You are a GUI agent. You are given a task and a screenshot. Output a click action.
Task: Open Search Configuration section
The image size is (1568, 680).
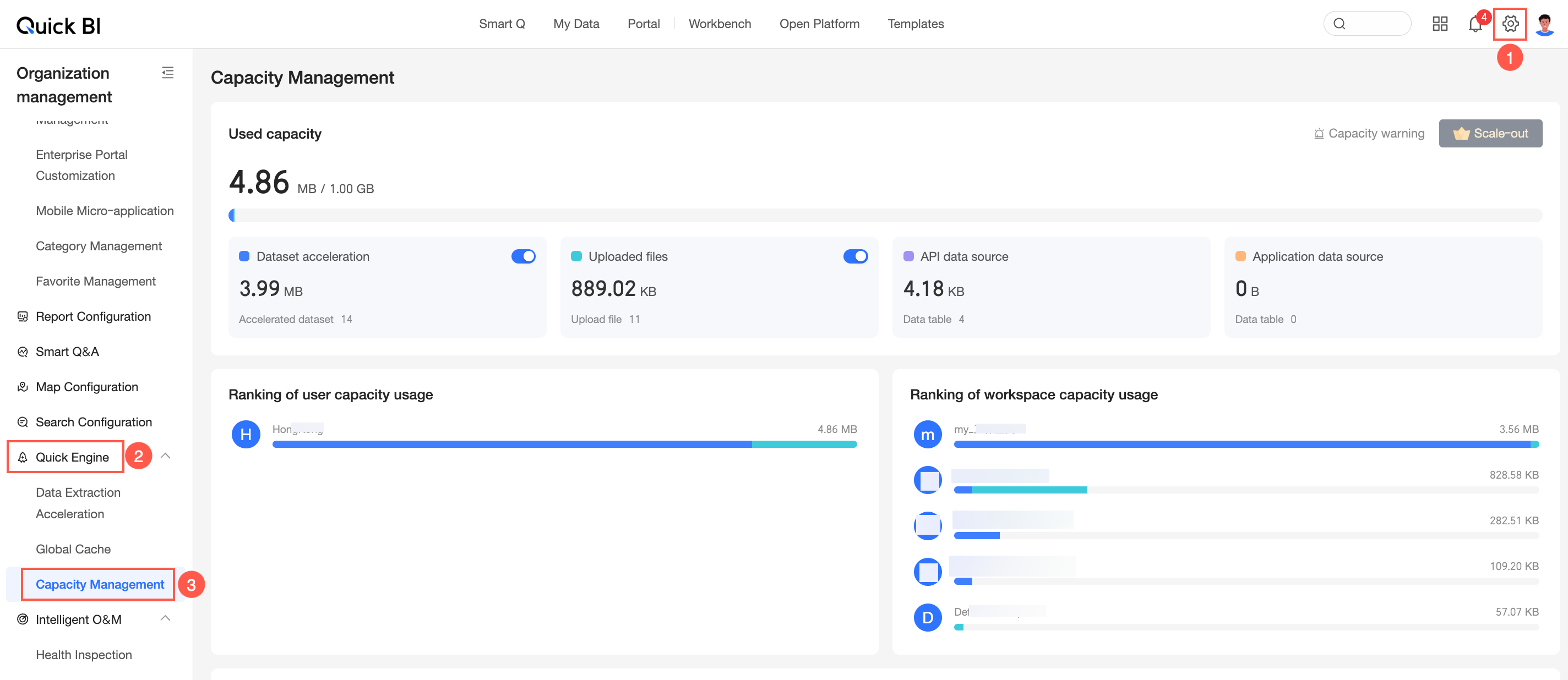[94, 422]
